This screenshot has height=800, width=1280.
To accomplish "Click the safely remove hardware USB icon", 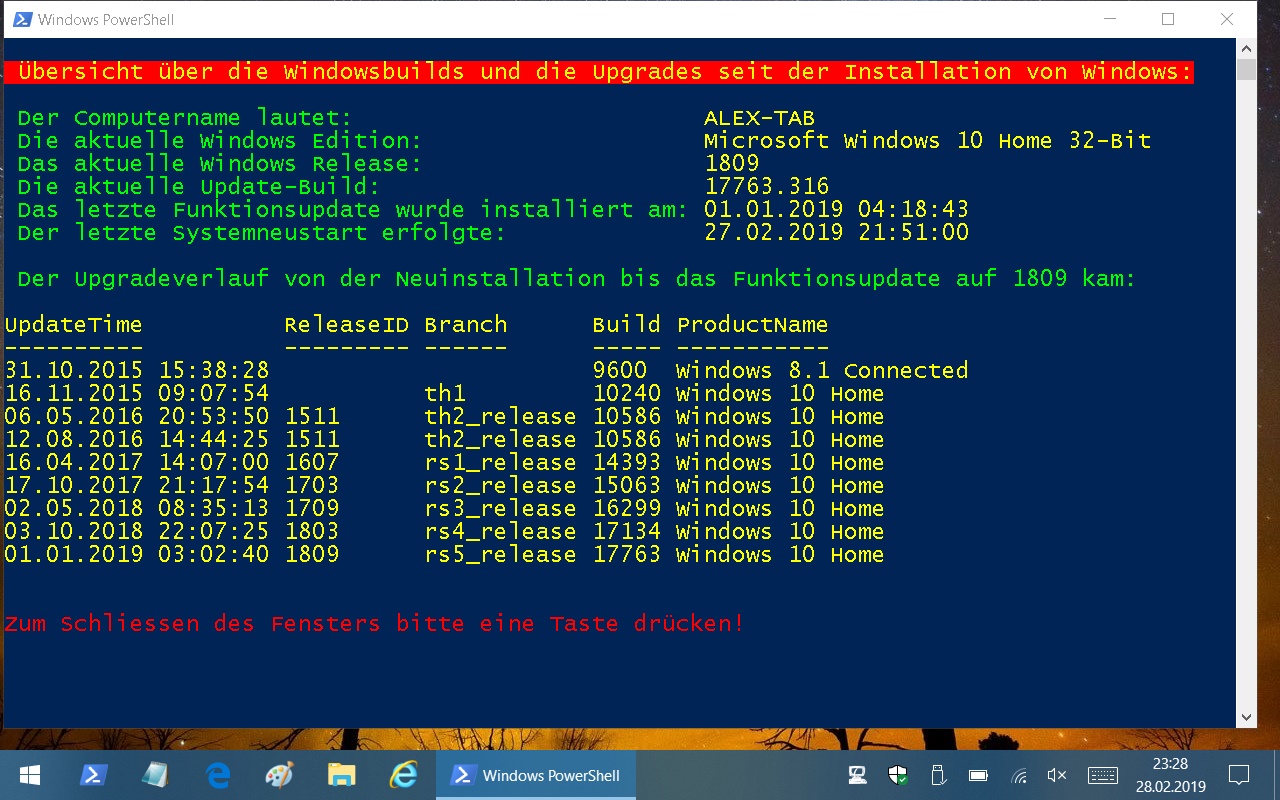I will point(938,775).
